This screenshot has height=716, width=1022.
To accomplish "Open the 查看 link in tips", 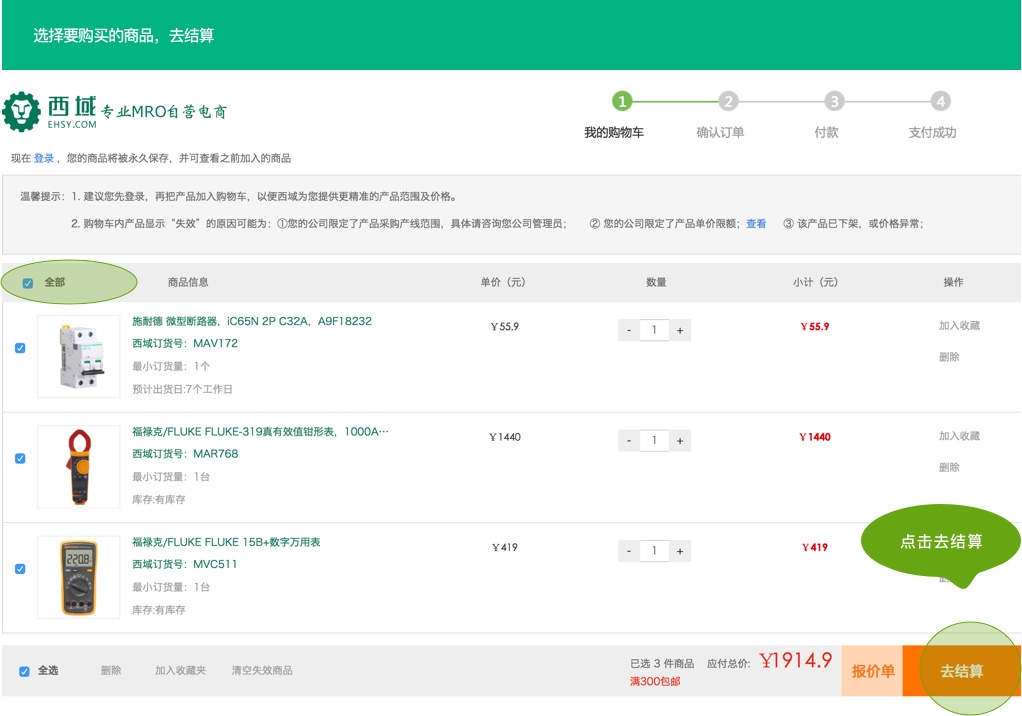I will pyautogui.click(x=756, y=224).
